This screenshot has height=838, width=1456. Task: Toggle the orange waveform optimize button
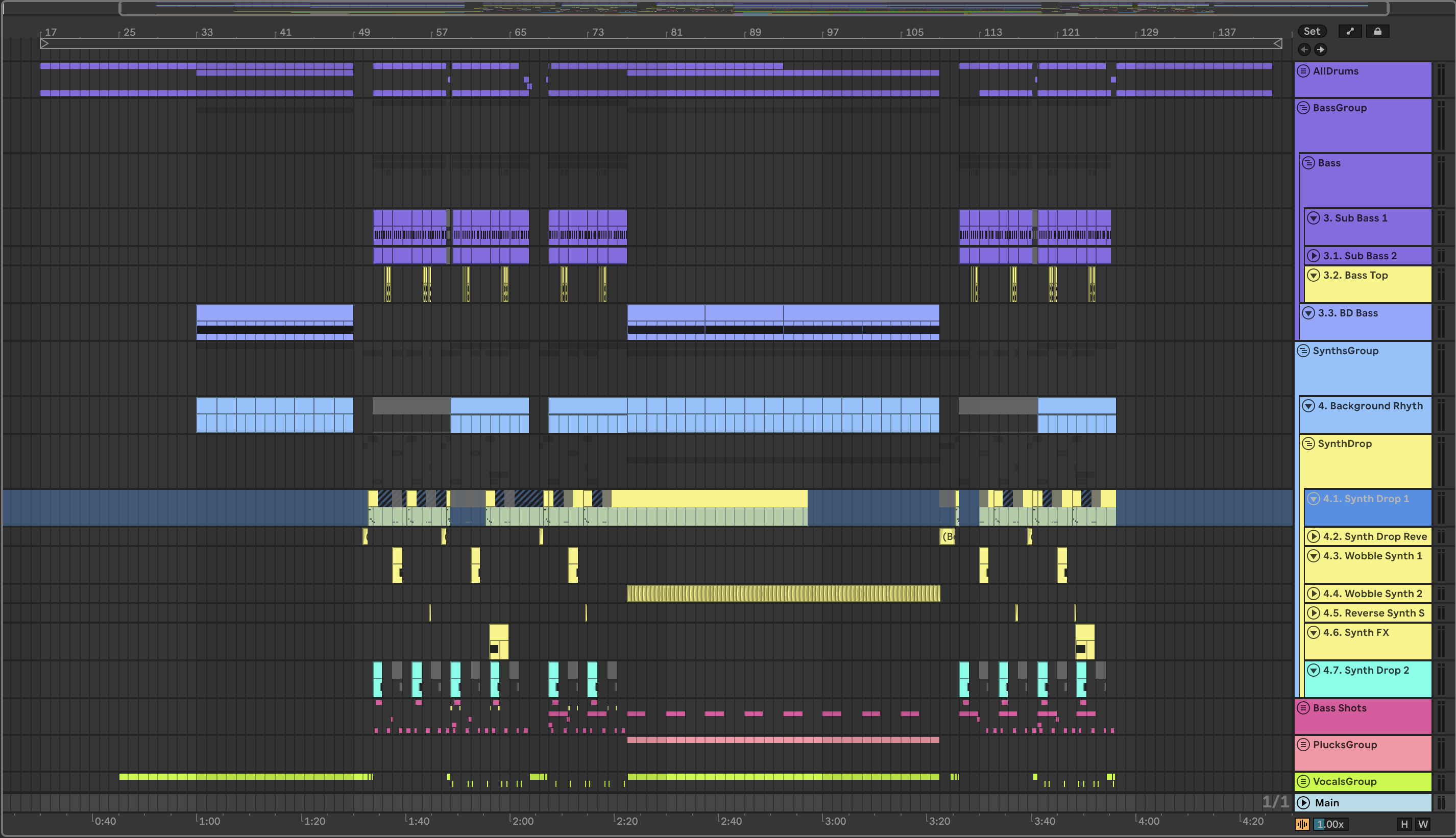tap(1302, 824)
